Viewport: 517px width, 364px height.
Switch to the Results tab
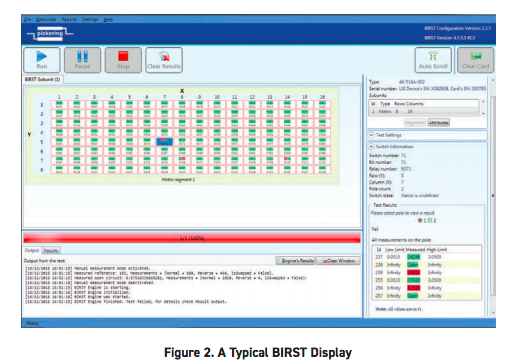51,250
